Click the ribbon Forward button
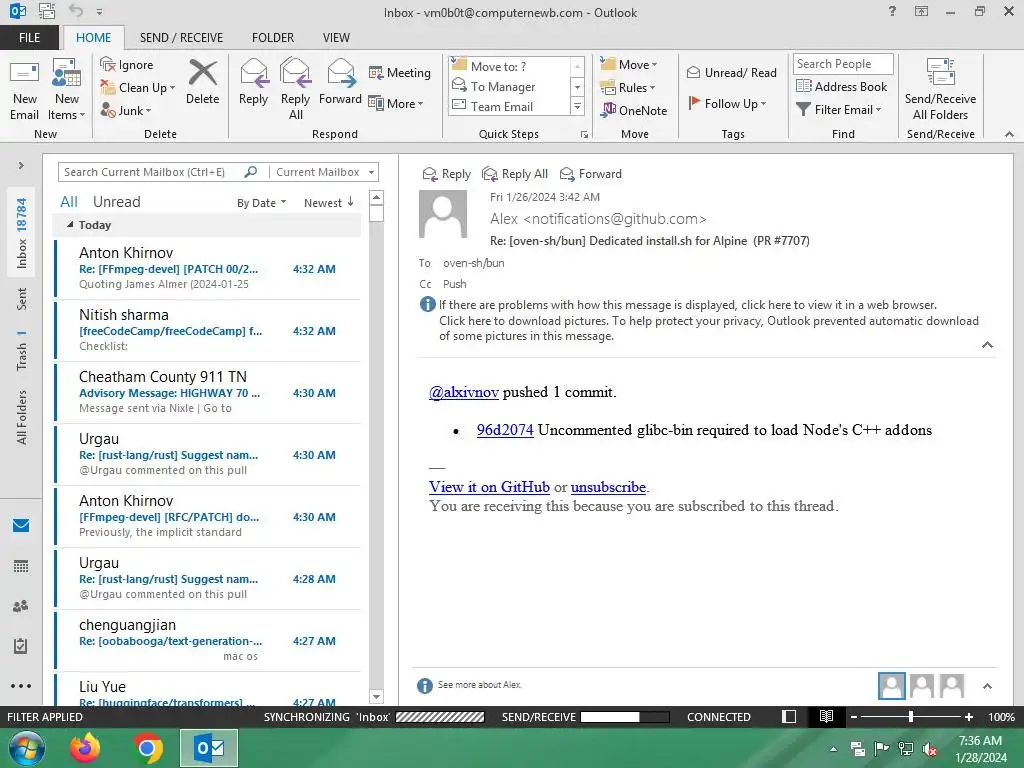1024x768 pixels. click(x=340, y=82)
